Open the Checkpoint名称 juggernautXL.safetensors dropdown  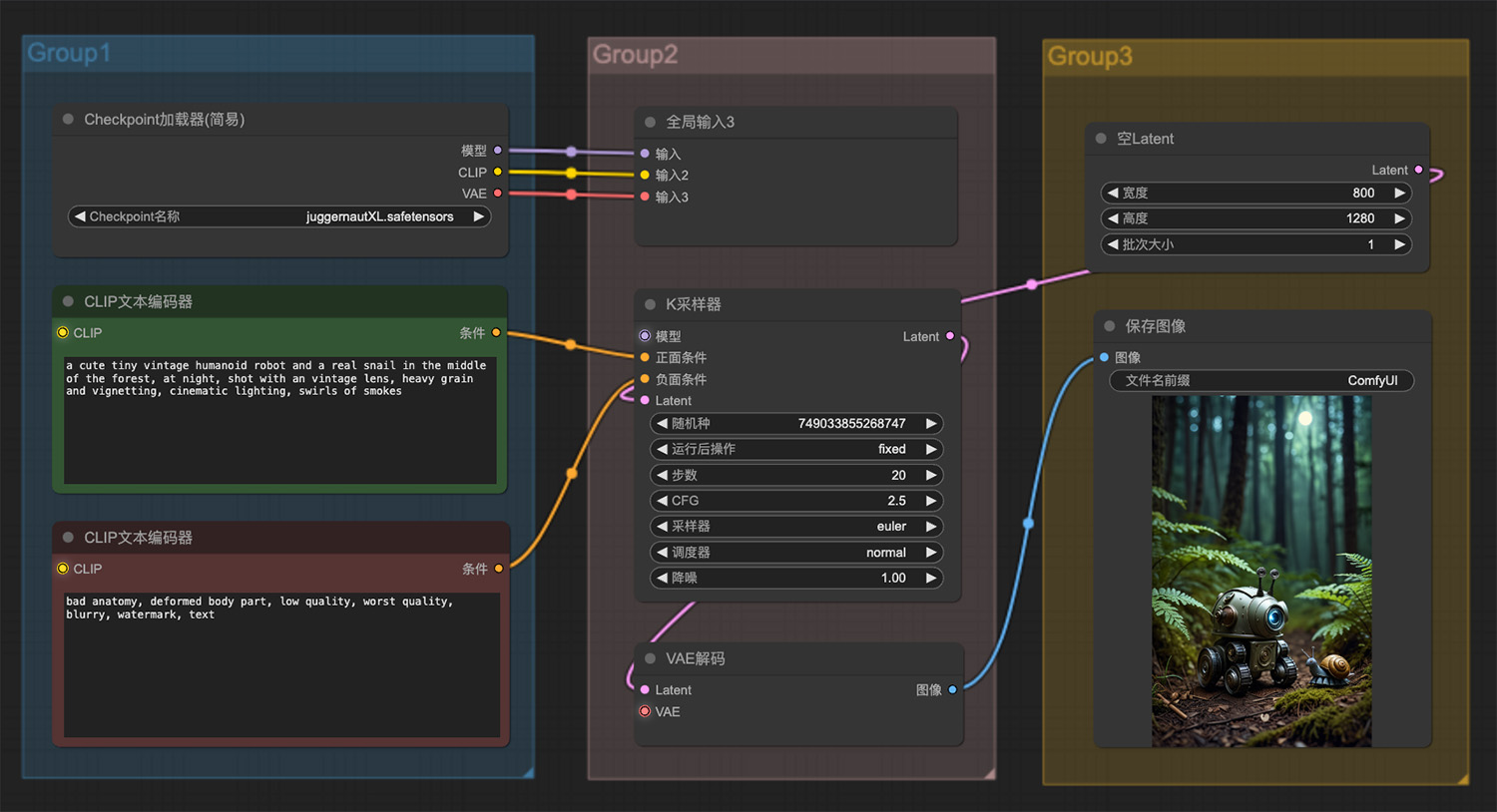click(x=279, y=216)
